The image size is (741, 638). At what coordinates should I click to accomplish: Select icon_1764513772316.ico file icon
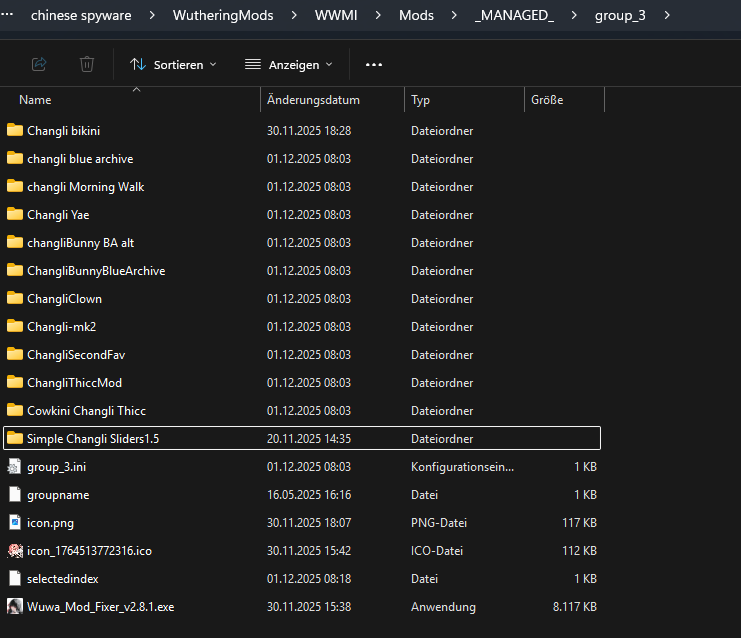click(x=15, y=551)
